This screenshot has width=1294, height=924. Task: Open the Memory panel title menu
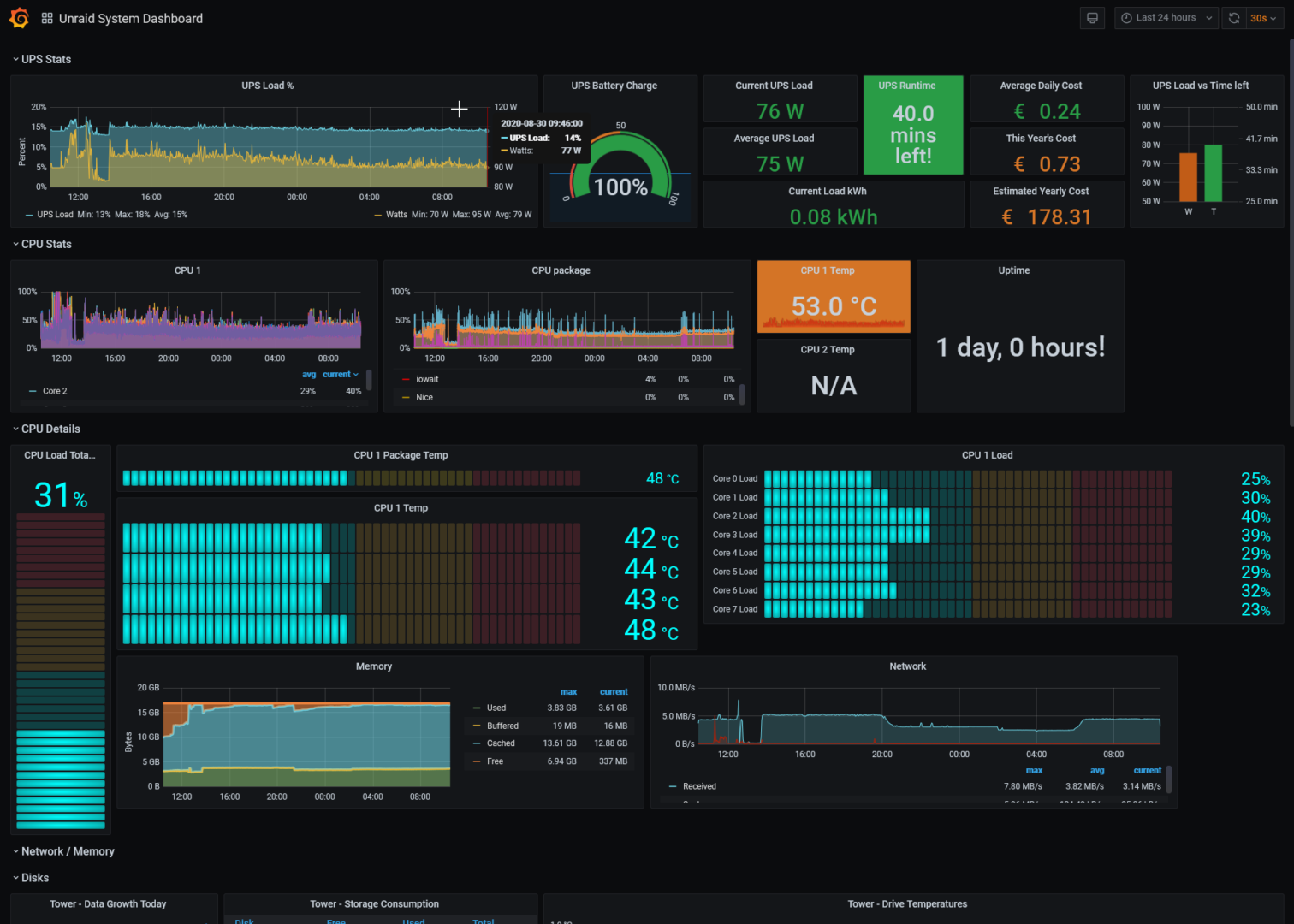(374, 666)
